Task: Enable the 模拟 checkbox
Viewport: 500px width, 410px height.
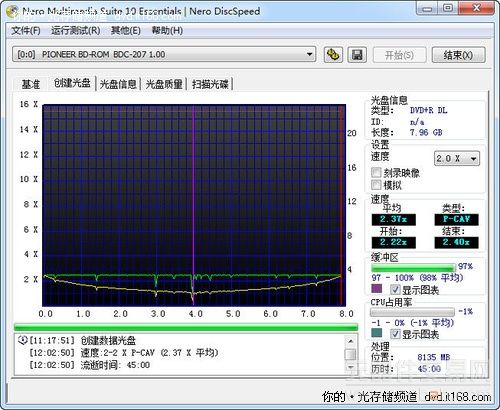Action: point(376,185)
